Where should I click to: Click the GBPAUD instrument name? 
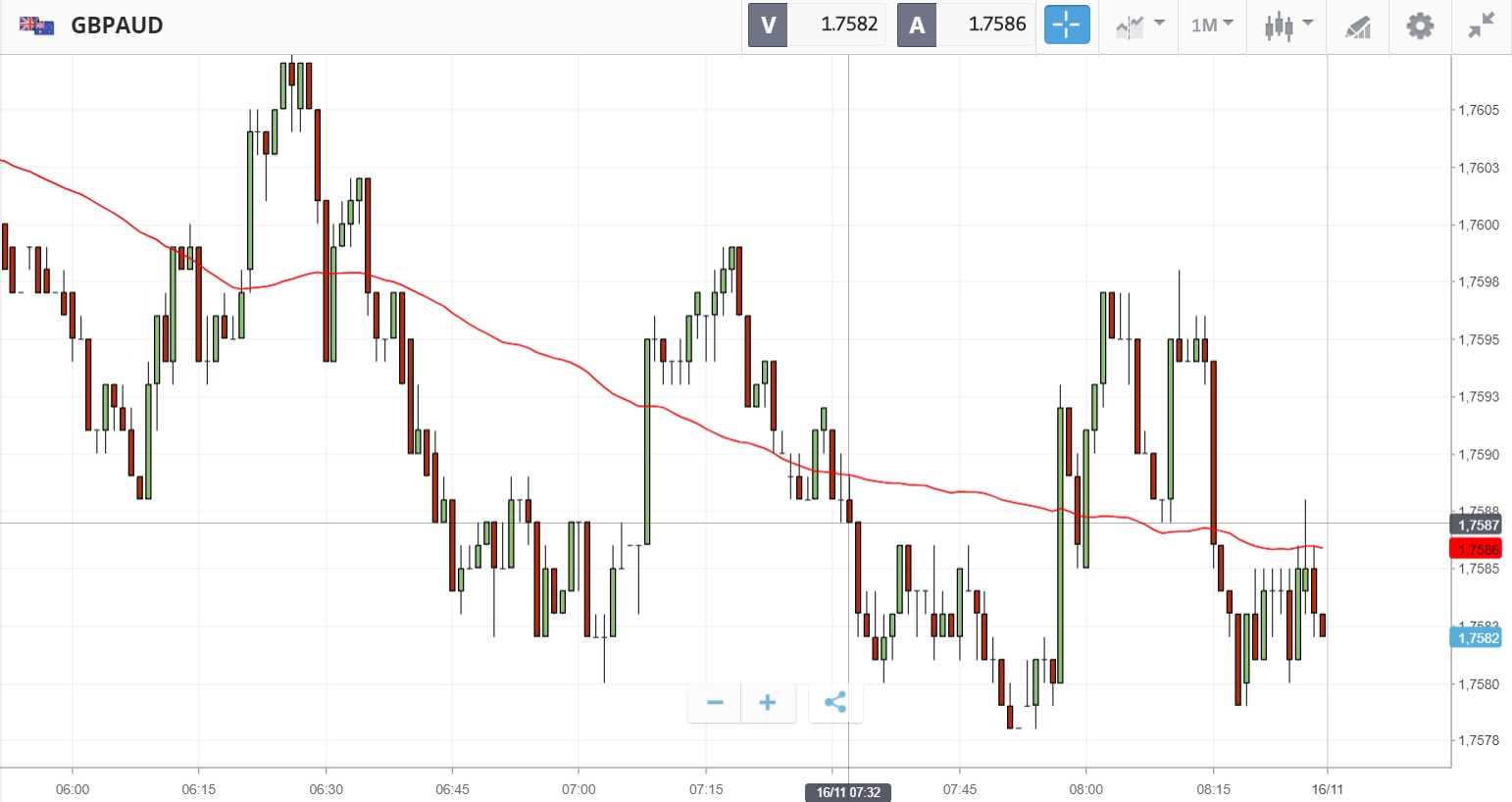tap(117, 25)
